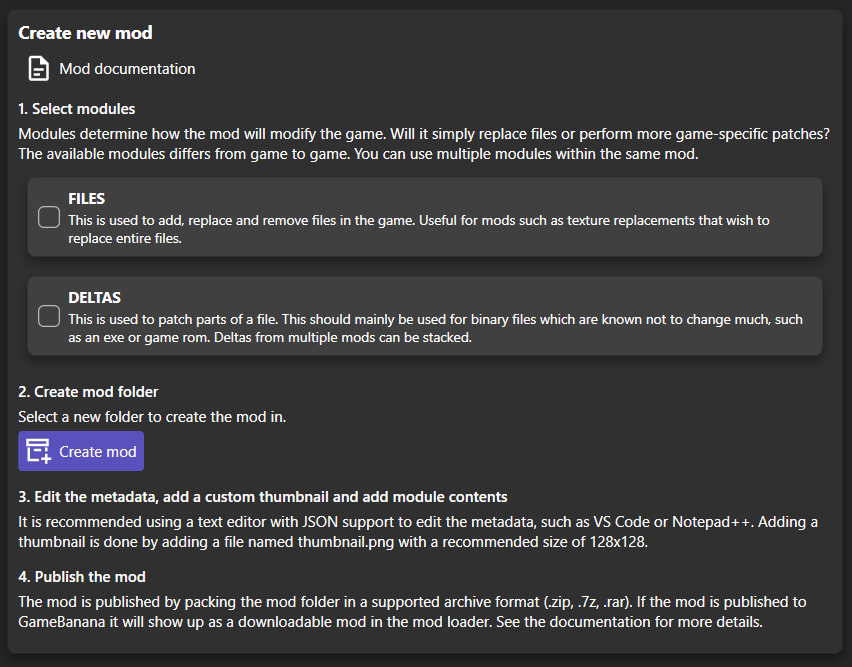
Task: Click the thumbnail.png metadata instructions paragraph
Action: [418, 532]
